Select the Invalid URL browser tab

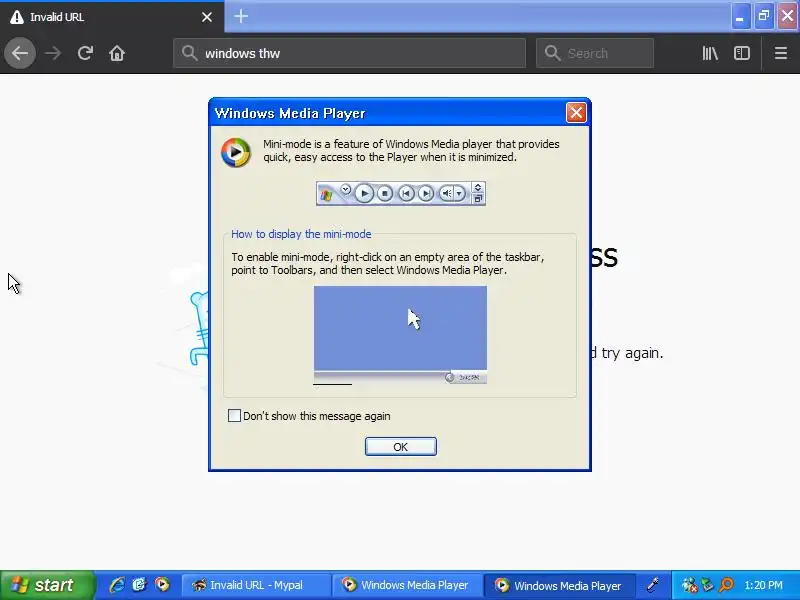pos(111,17)
